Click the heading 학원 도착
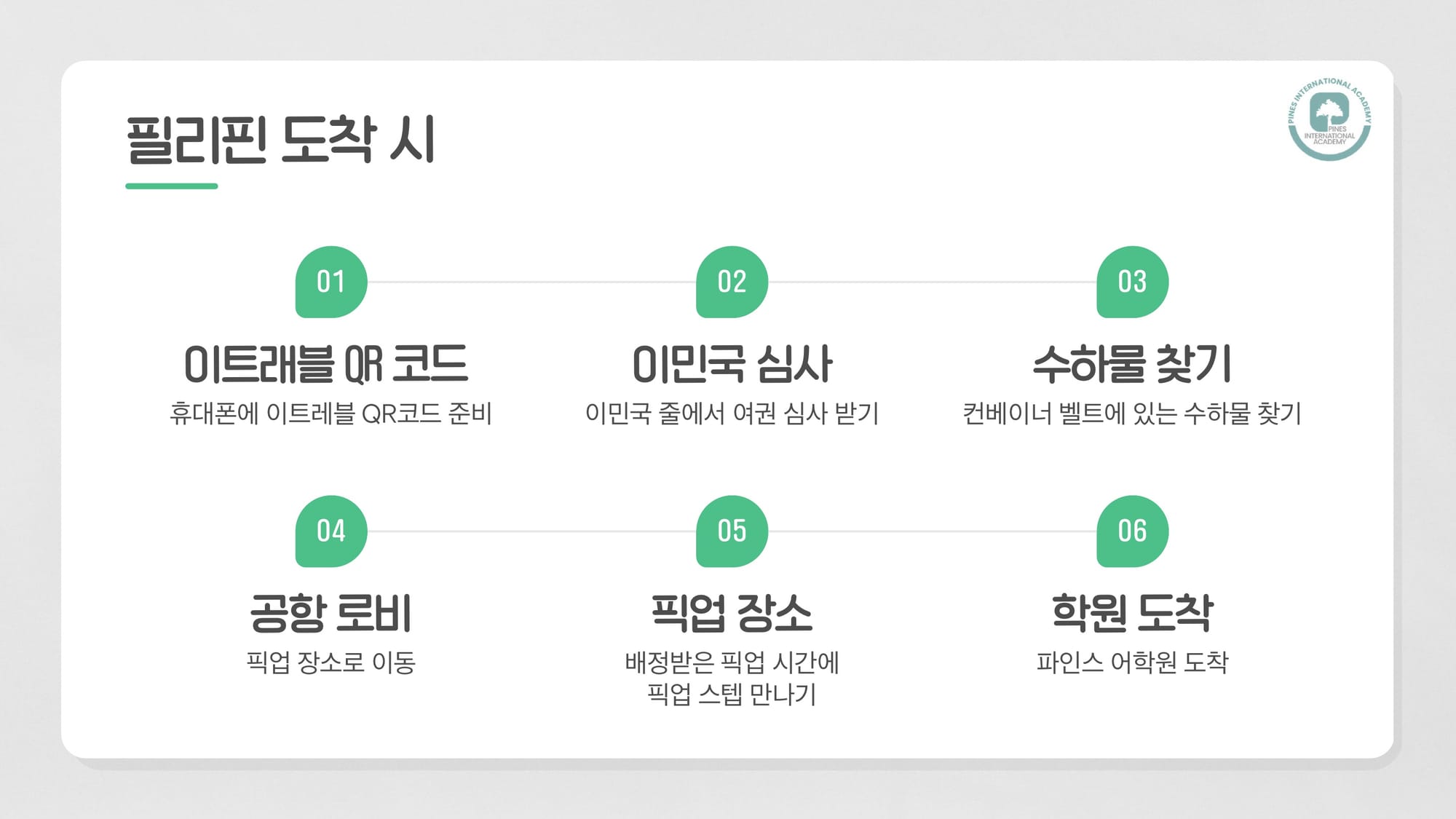 (1132, 613)
